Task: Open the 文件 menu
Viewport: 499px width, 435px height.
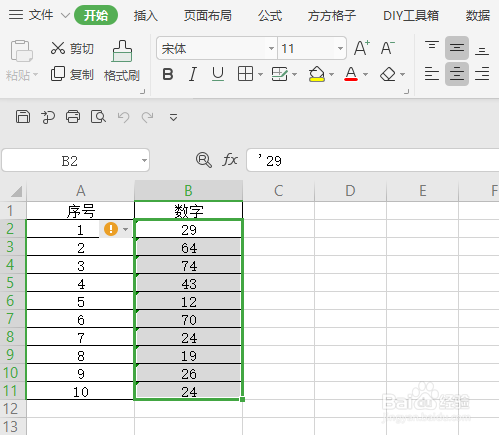Action: (x=41, y=15)
